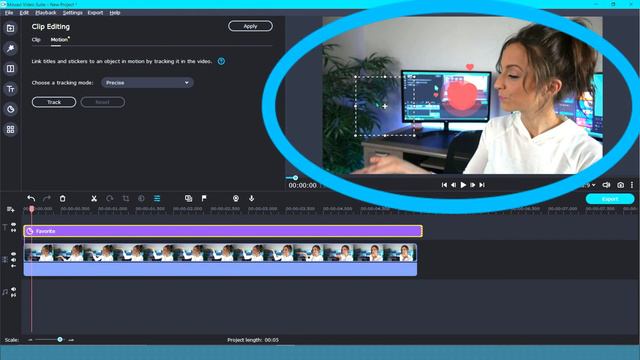Select the video clip thumbnails on timeline
Screen dimensions: 640x360
[220, 253]
